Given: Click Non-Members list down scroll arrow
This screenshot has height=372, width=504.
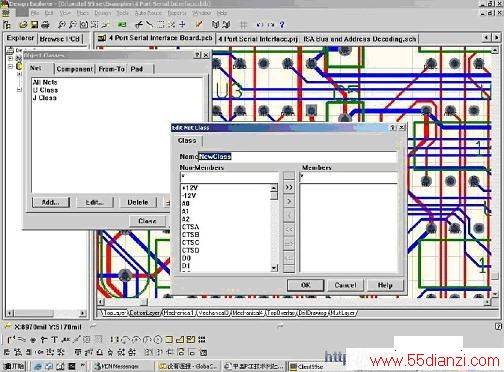Looking at the screenshot, I should click(274, 268).
